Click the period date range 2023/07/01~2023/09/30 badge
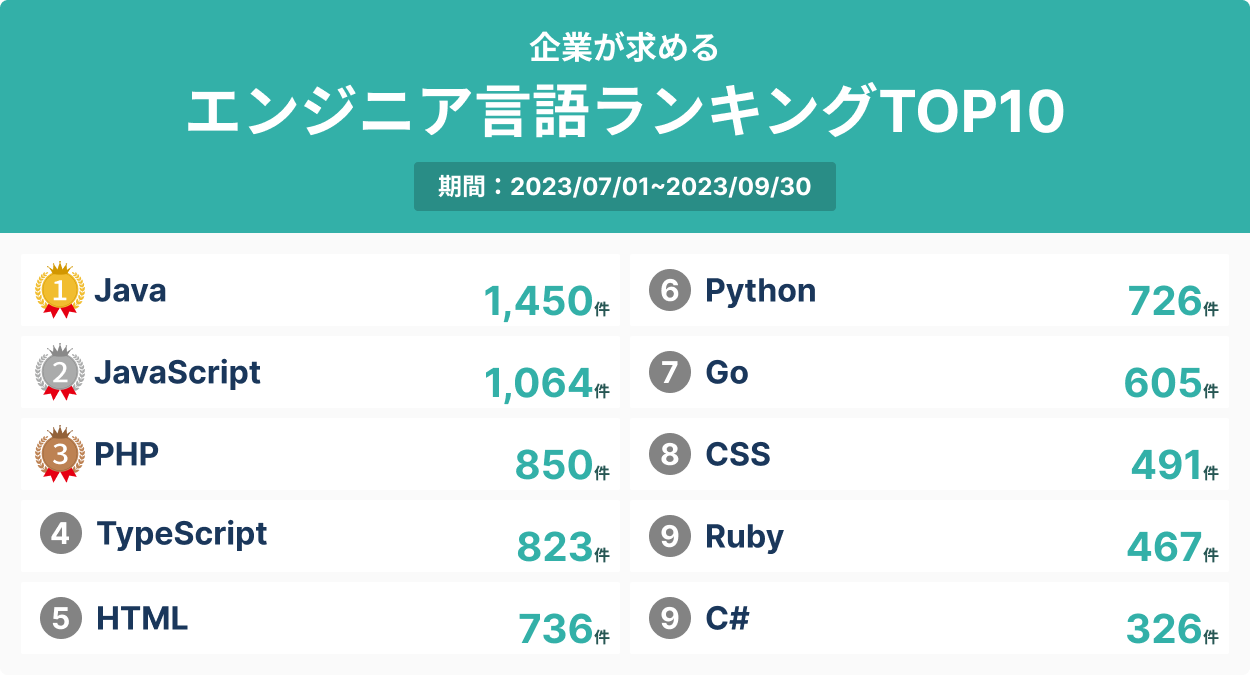The width and height of the screenshot is (1250, 675). point(624,187)
